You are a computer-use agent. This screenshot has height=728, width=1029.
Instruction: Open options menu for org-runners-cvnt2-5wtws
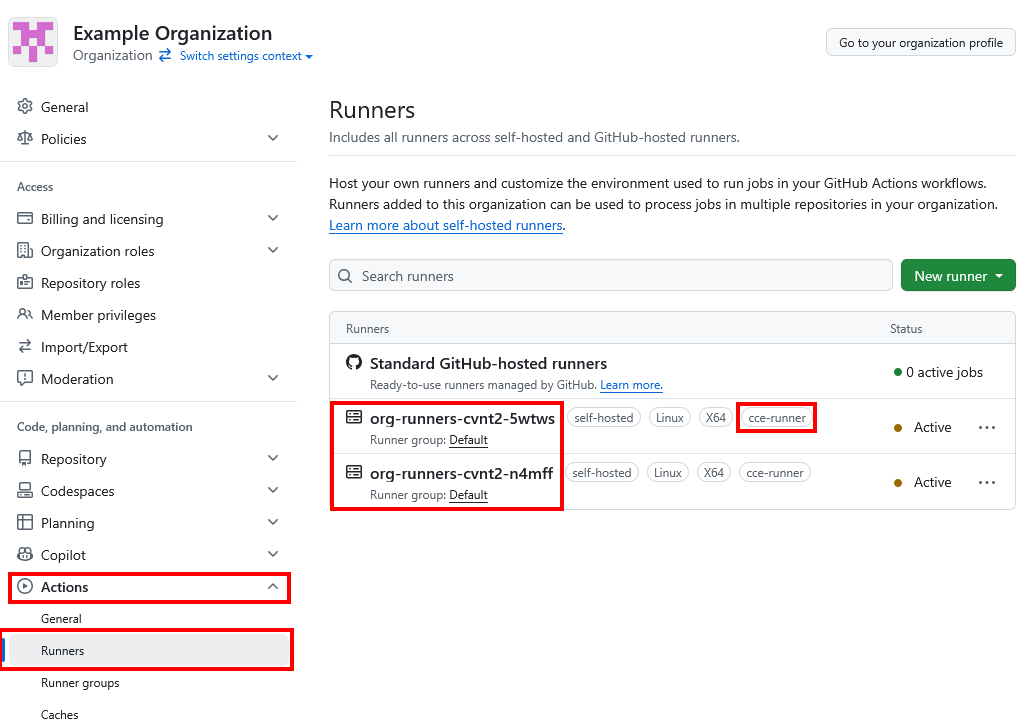(986, 427)
